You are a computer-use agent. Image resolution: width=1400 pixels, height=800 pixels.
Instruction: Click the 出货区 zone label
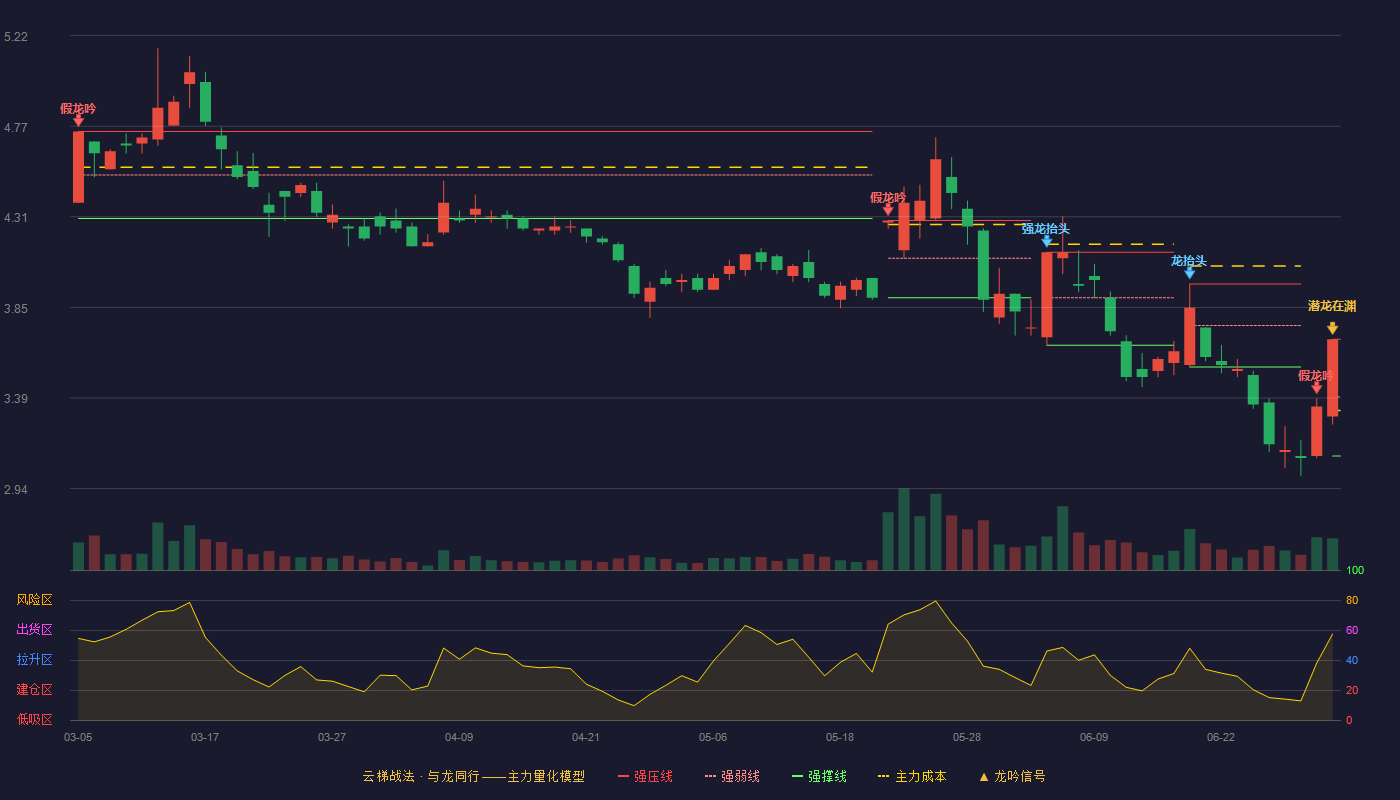click(x=34, y=630)
